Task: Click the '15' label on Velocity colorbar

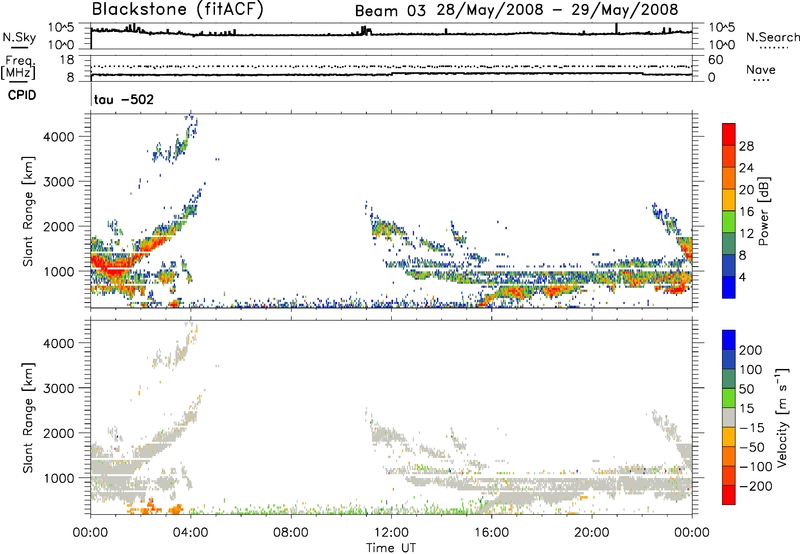Action: point(746,409)
